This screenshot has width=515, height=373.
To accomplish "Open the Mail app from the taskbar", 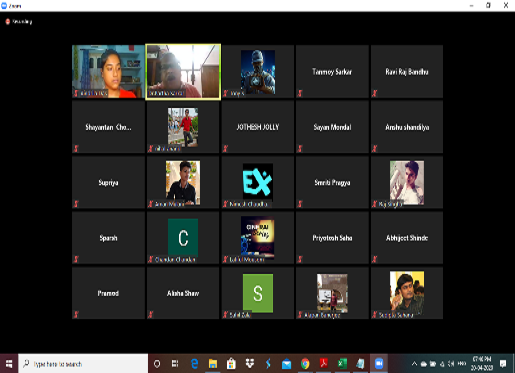I will (x=286, y=364).
